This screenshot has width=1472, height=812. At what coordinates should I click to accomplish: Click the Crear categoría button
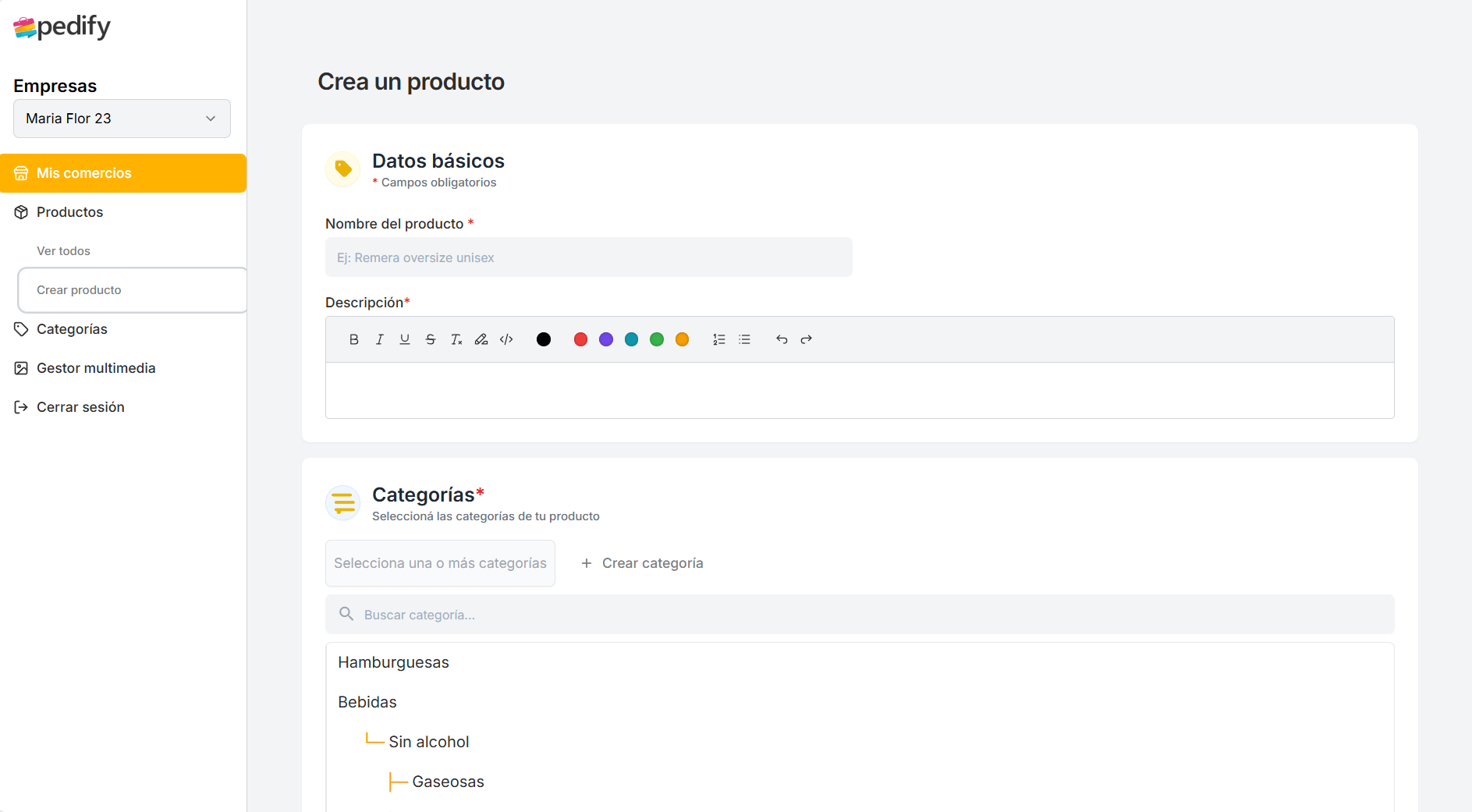(643, 563)
